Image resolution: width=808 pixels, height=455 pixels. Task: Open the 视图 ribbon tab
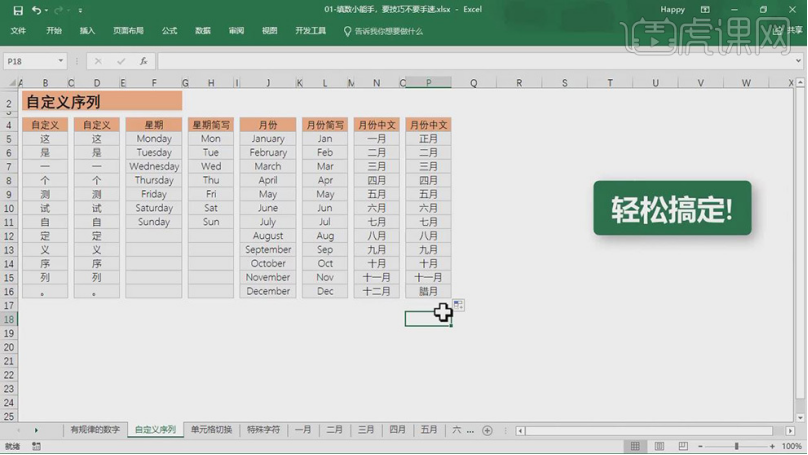(270, 31)
